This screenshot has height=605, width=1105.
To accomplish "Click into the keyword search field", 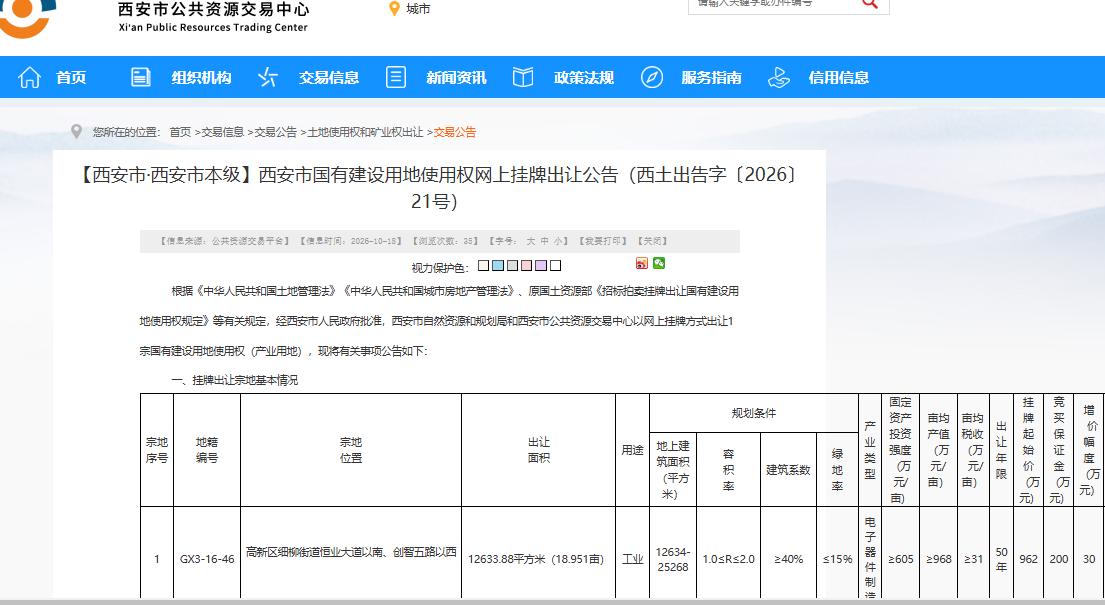I will [x=773, y=4].
